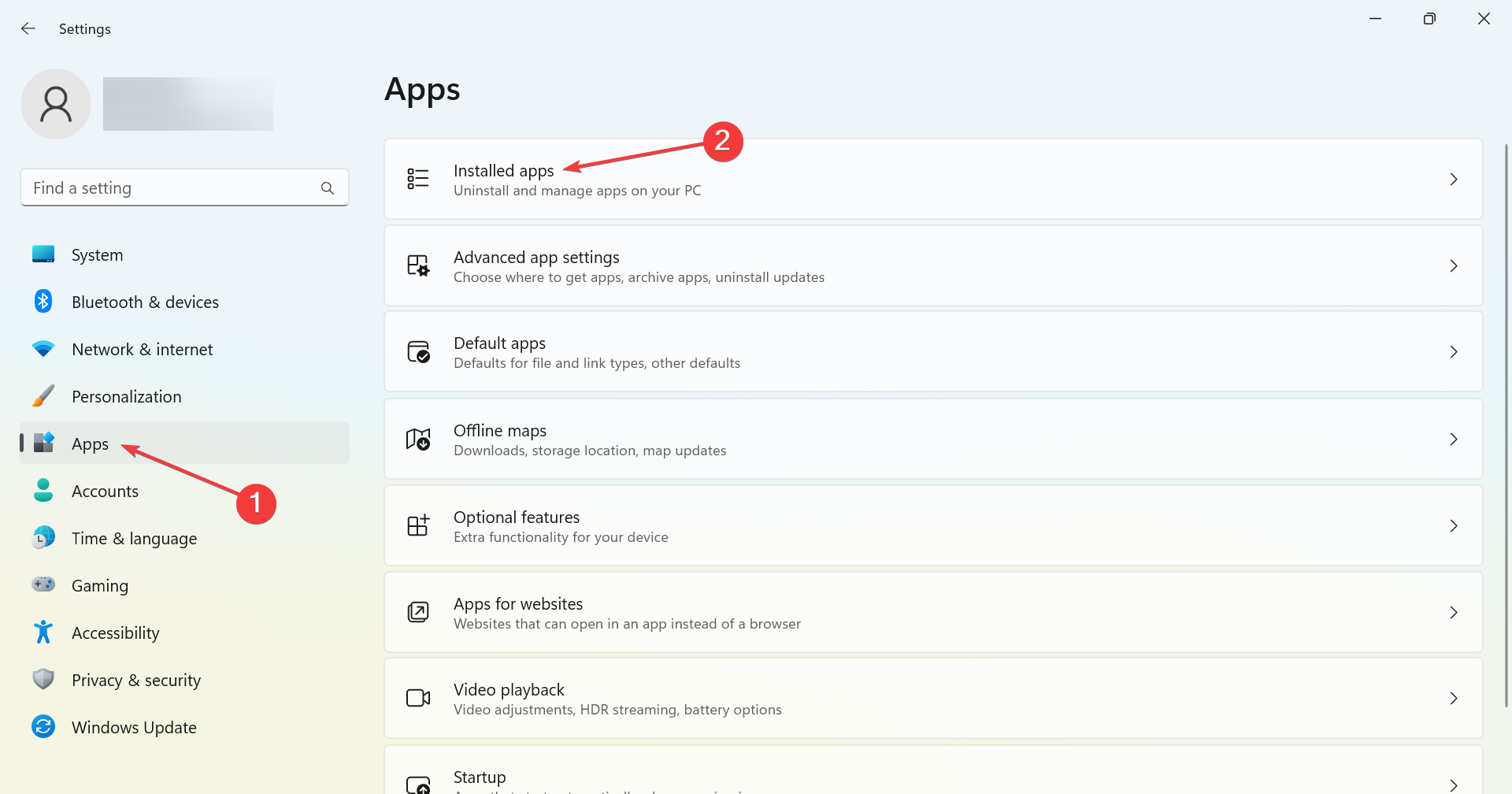This screenshot has height=794, width=1512.
Task: Click the Windows Update sync icon
Action: (43, 727)
